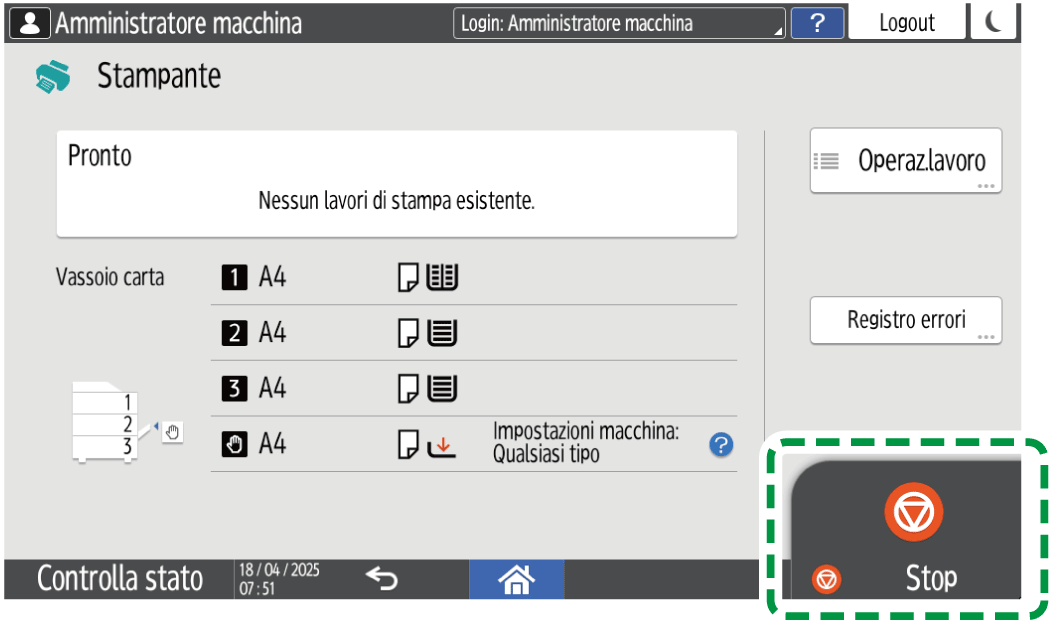Click bypass tray empty paper icon

[442, 446]
